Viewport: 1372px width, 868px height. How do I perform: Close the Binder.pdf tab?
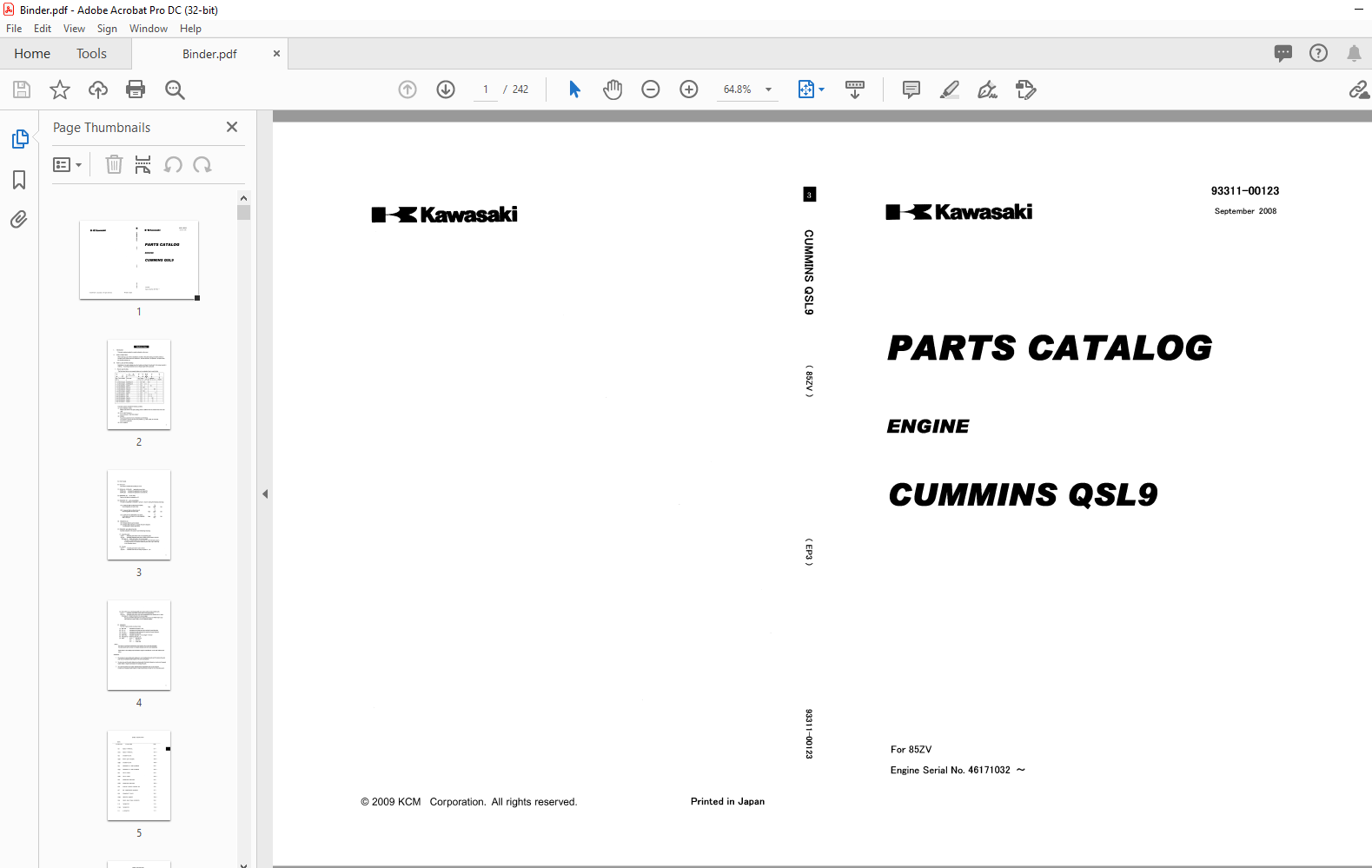pos(276,54)
